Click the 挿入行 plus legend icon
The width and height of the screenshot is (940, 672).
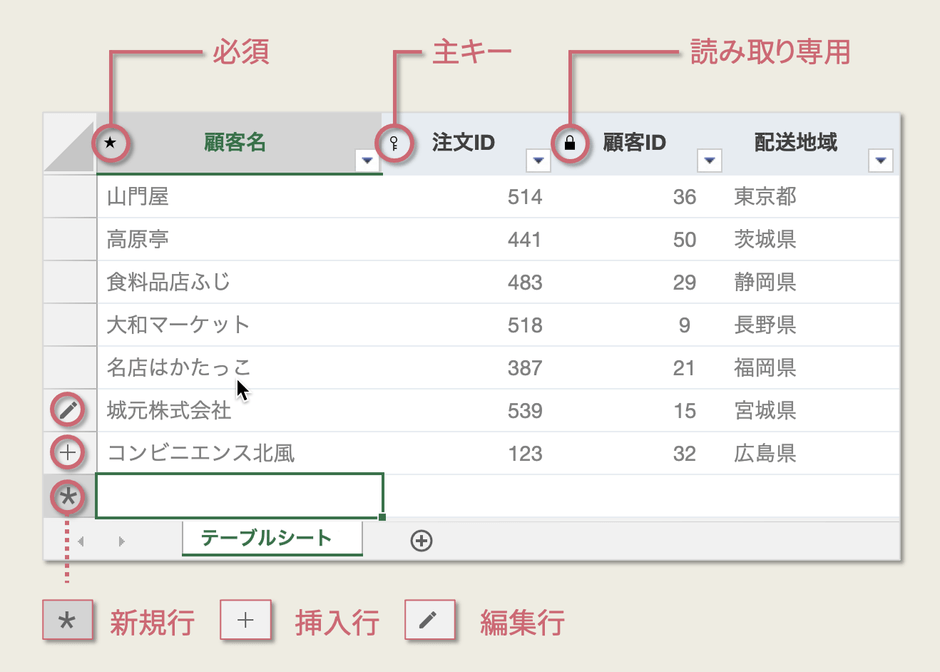(x=247, y=620)
